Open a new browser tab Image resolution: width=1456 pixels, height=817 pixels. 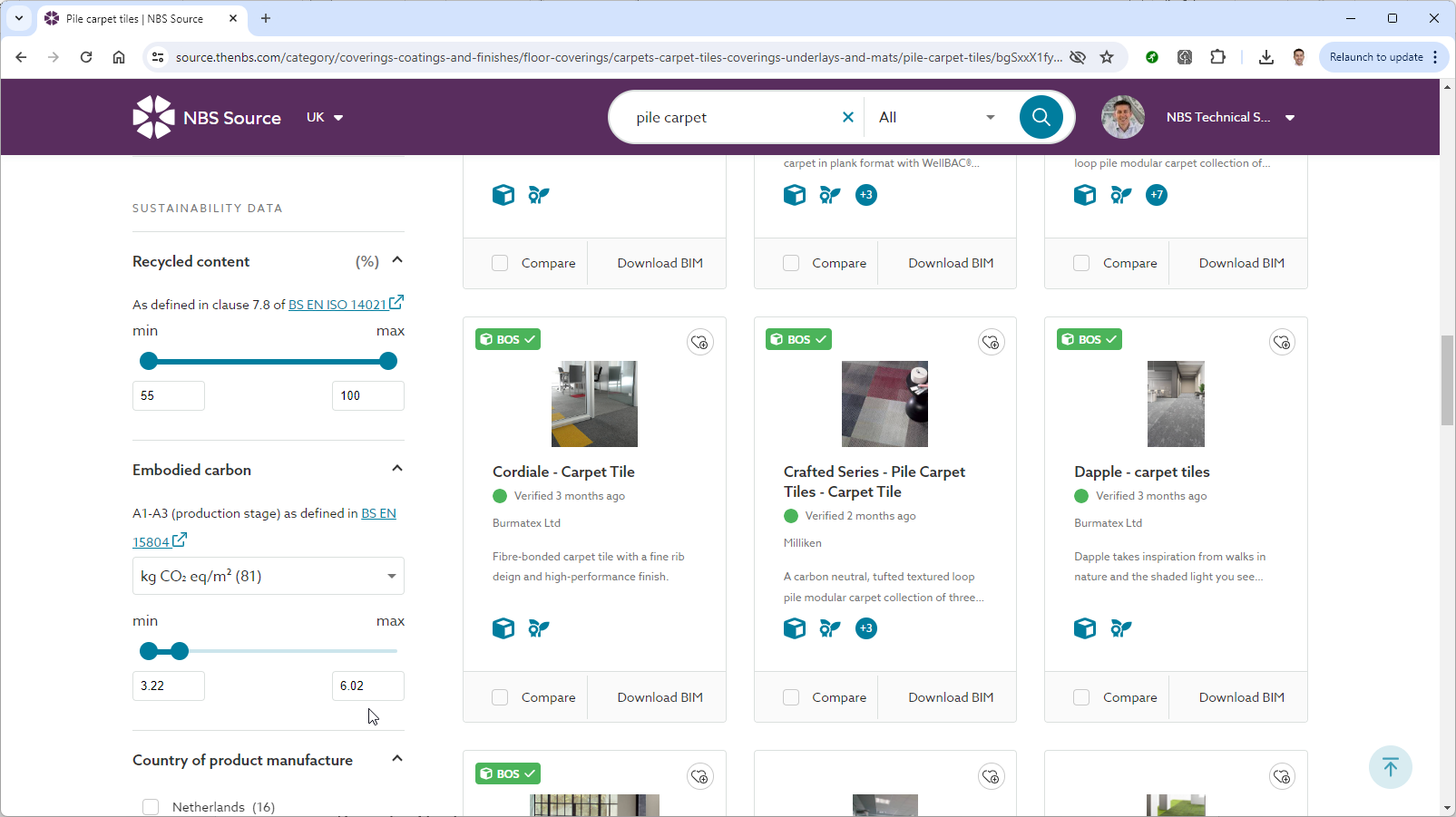(266, 18)
